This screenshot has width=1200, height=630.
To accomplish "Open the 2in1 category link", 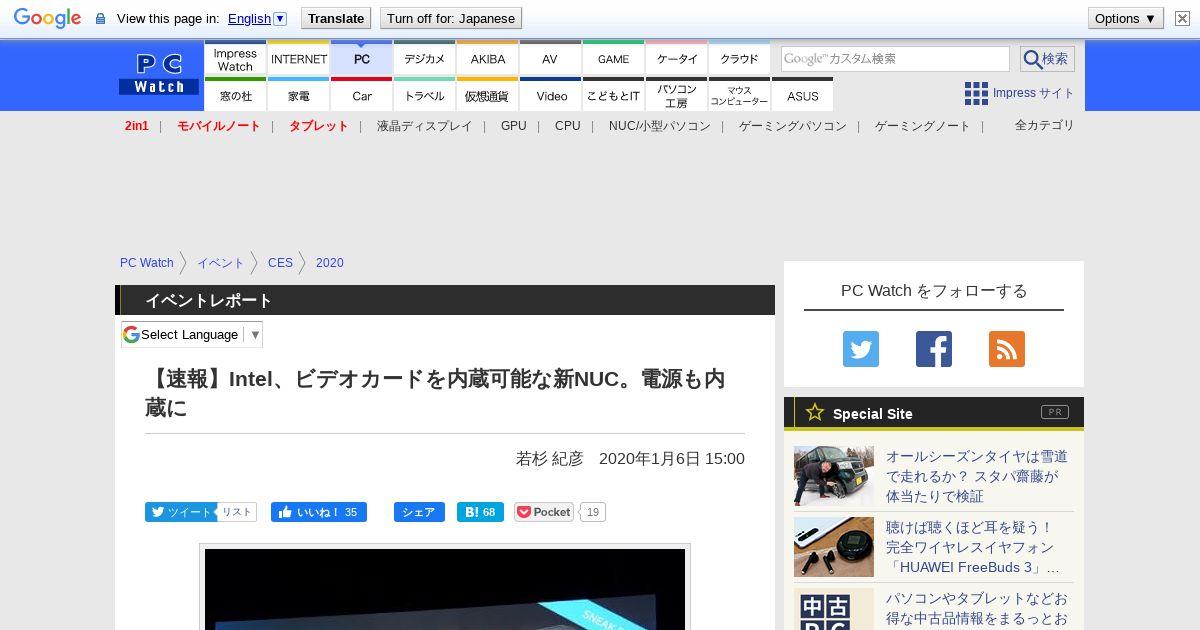I will tap(137, 126).
